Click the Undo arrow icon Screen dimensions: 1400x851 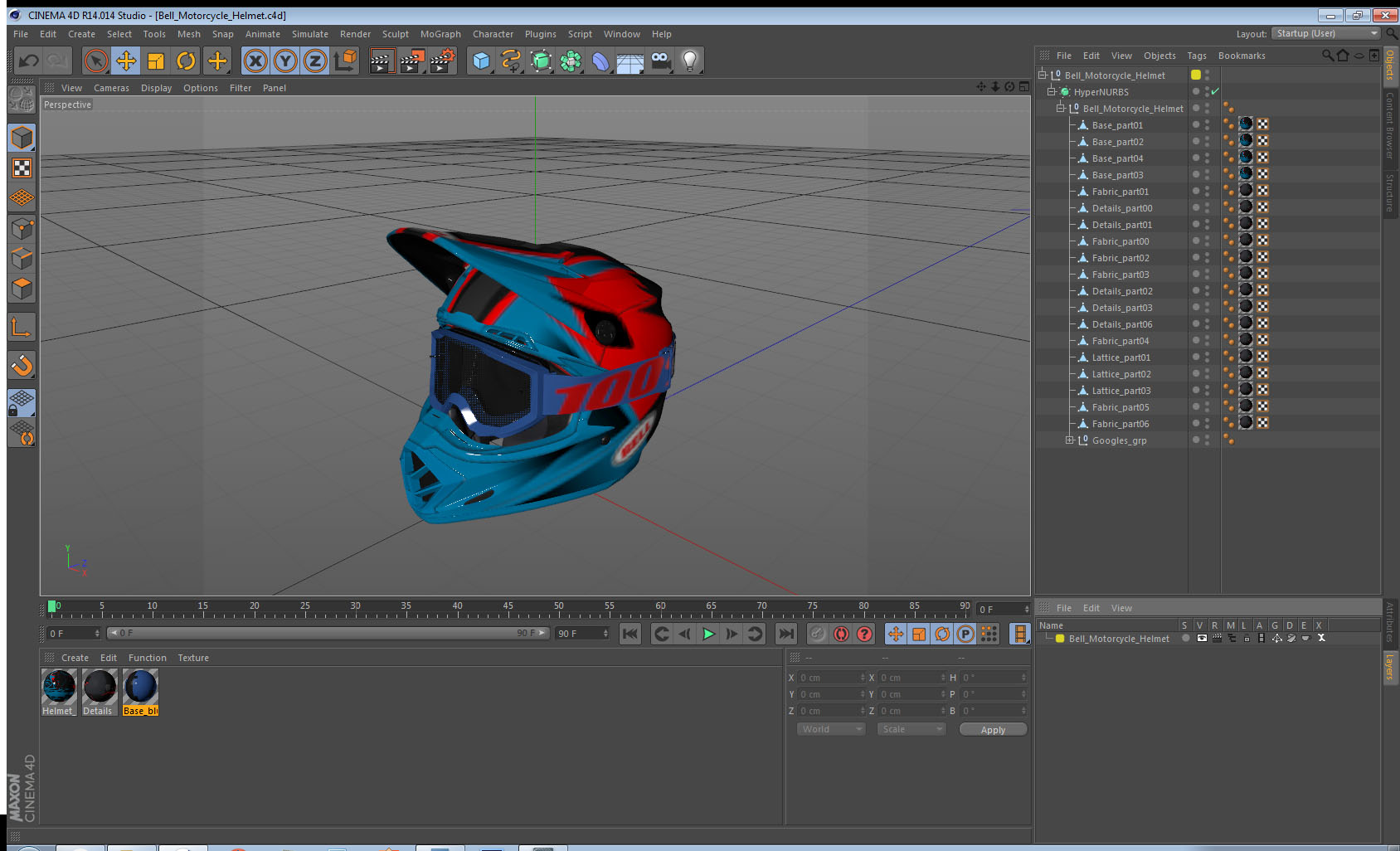pyautogui.click(x=29, y=61)
